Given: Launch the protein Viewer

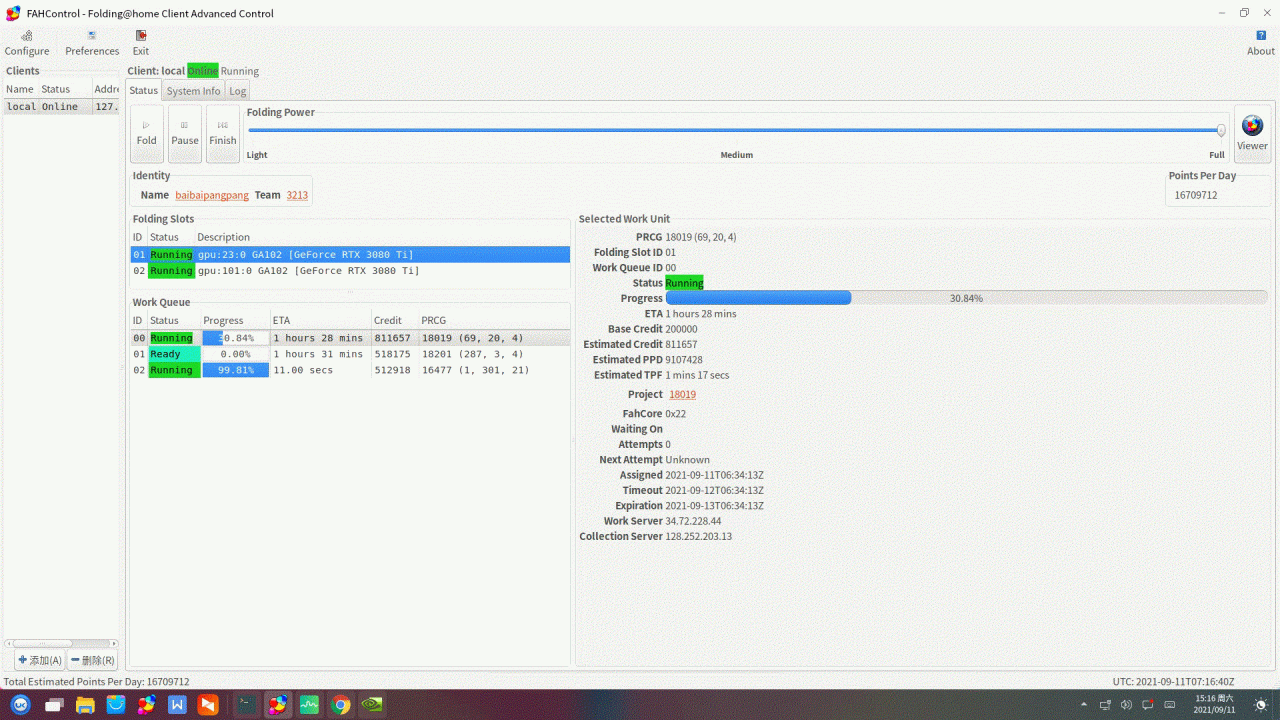Looking at the screenshot, I should click(x=1252, y=133).
